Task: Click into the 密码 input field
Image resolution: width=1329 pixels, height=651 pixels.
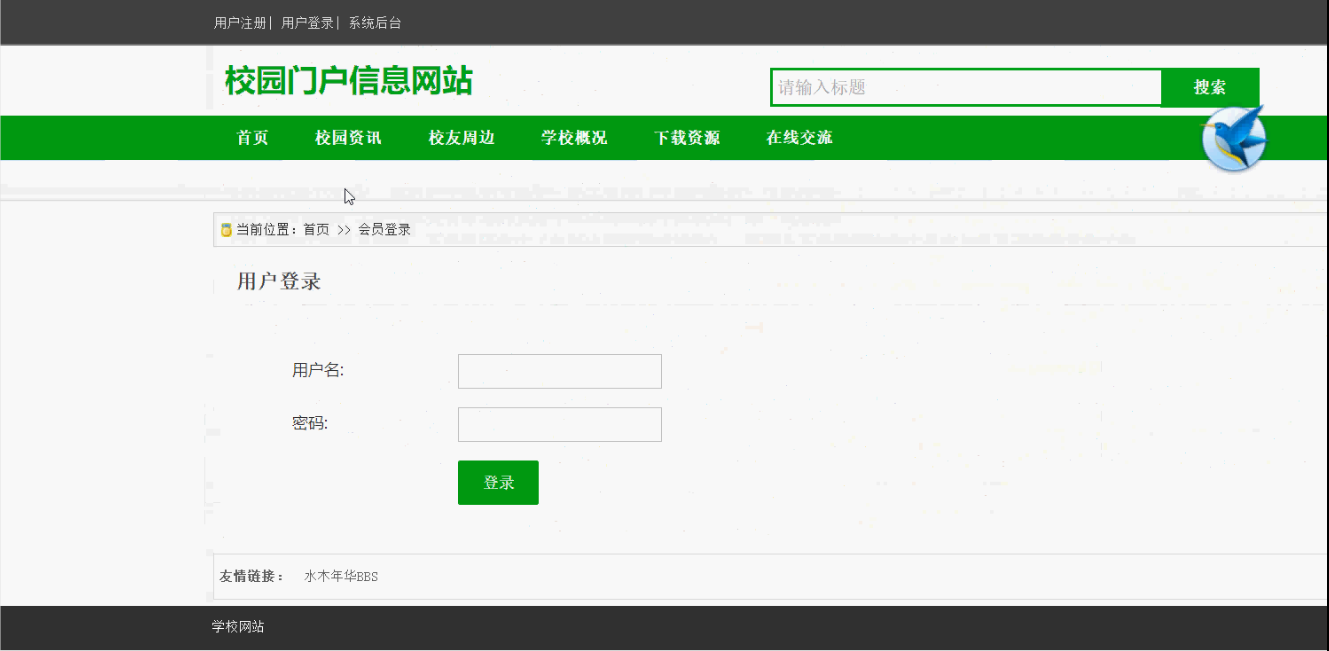Action: pyautogui.click(x=559, y=424)
